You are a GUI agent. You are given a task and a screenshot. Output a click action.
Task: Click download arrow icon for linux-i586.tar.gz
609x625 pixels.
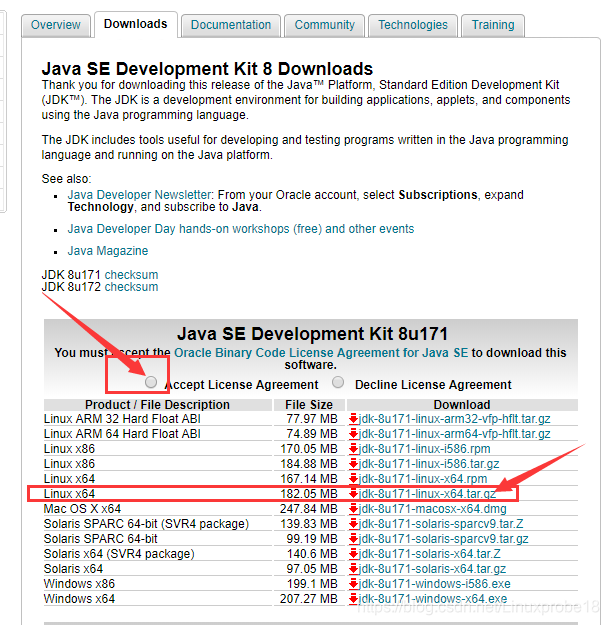click(353, 464)
